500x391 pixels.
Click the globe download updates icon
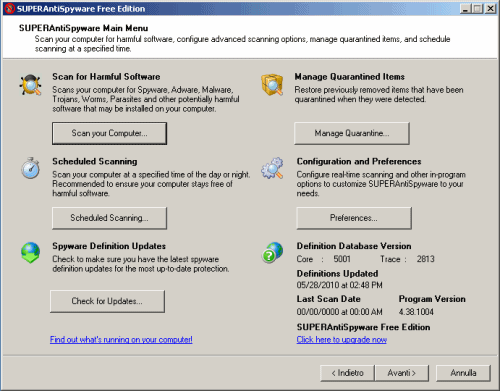[x=30, y=252]
